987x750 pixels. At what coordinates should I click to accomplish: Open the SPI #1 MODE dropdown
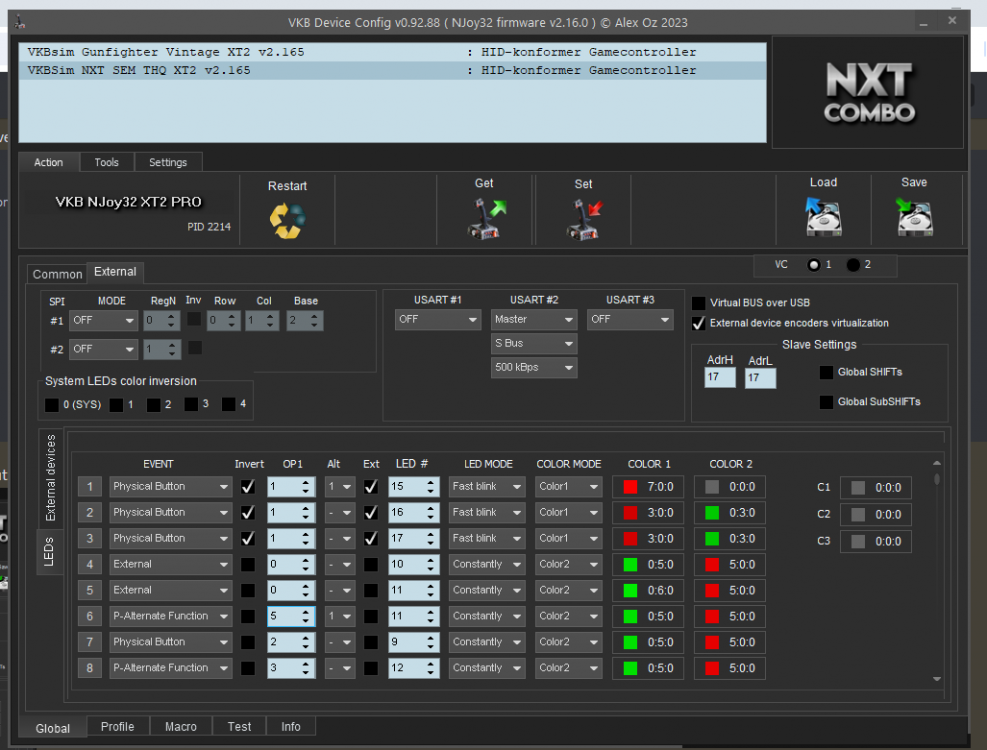[103, 320]
